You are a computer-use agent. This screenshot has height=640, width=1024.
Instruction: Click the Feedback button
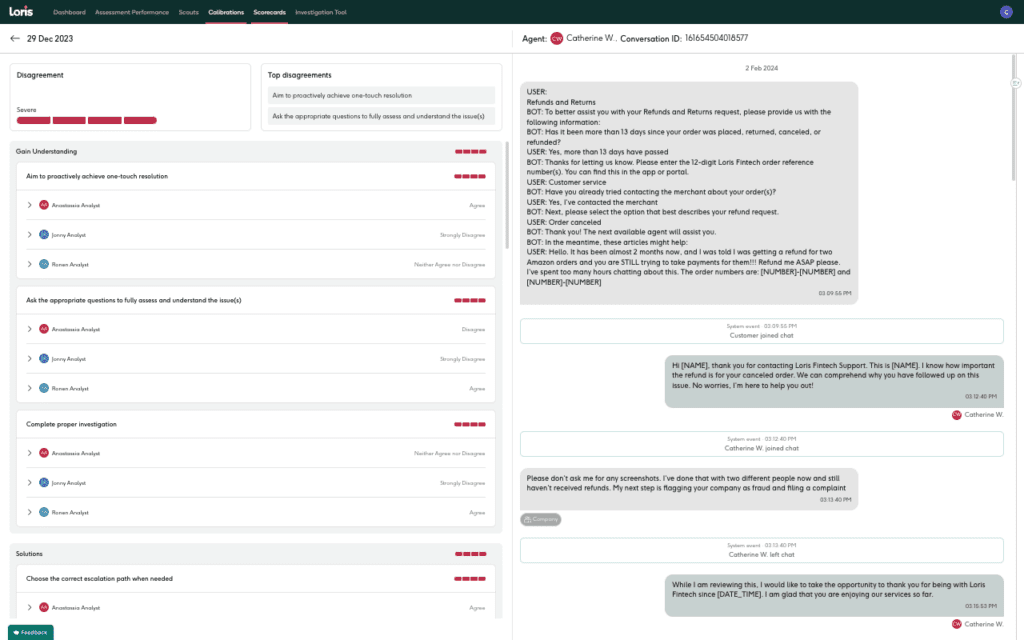pos(30,632)
